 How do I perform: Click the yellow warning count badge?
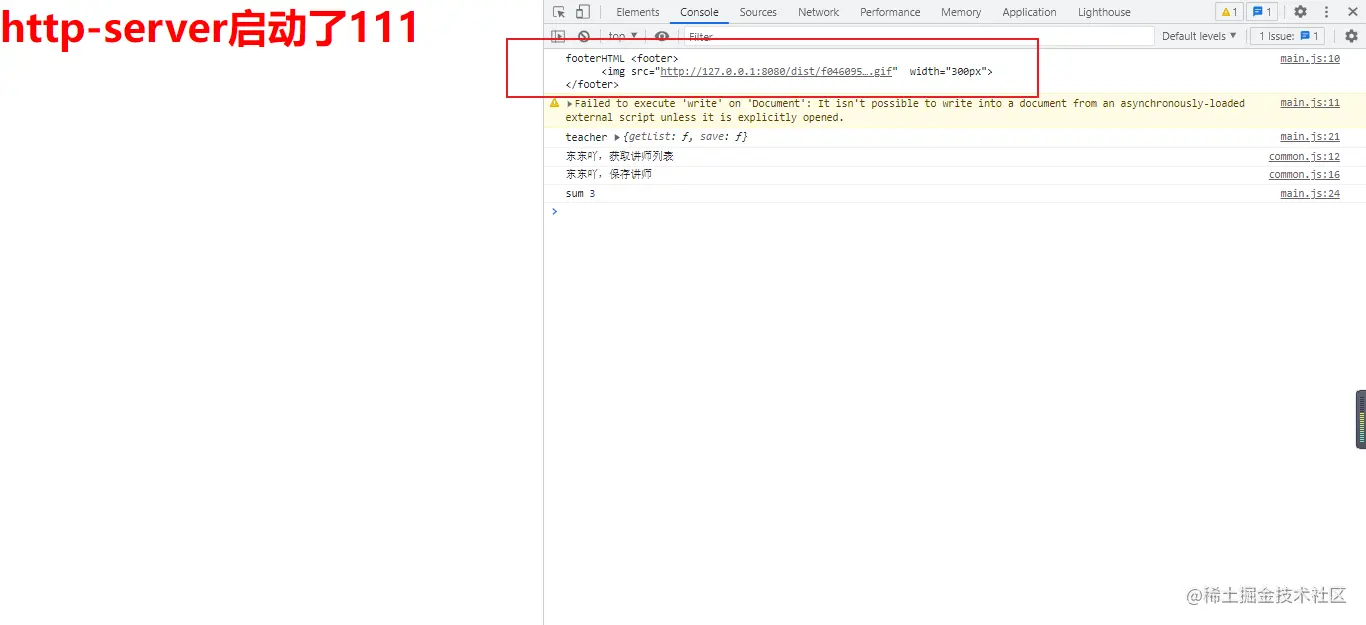pyautogui.click(x=1229, y=12)
